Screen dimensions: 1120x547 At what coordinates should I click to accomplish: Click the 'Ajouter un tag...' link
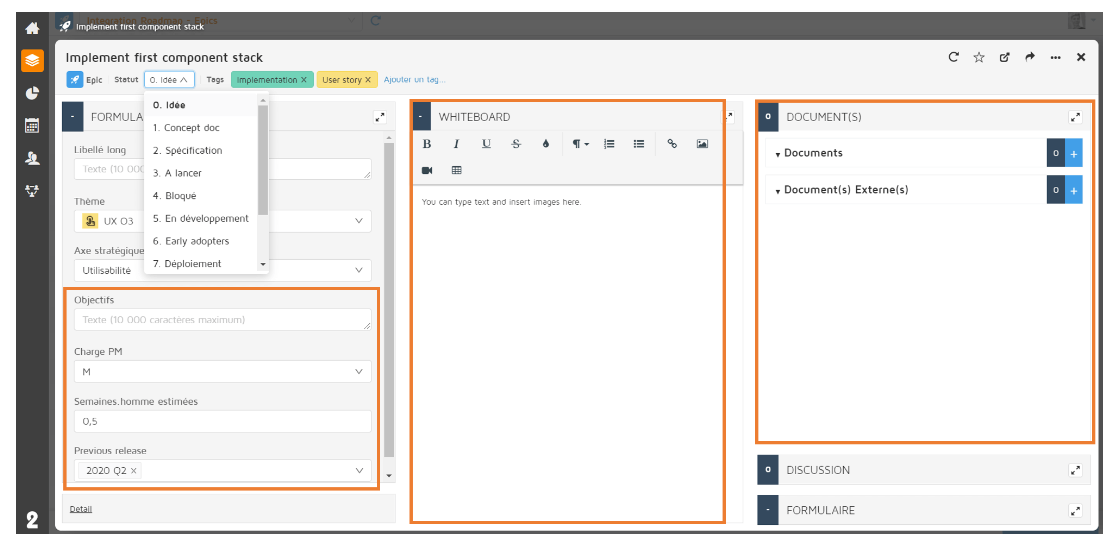(414, 80)
